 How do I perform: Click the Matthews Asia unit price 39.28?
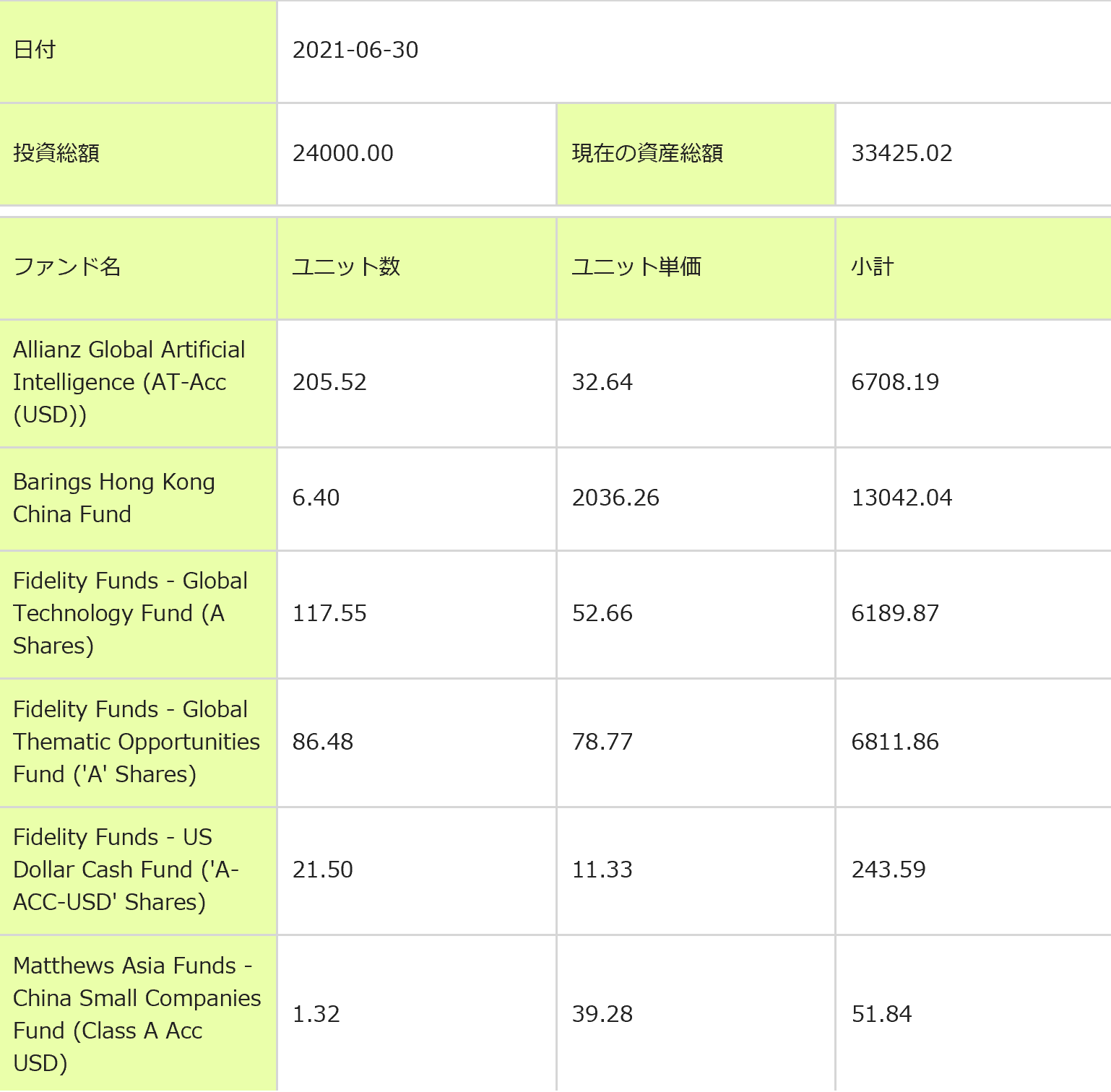coord(602,1014)
